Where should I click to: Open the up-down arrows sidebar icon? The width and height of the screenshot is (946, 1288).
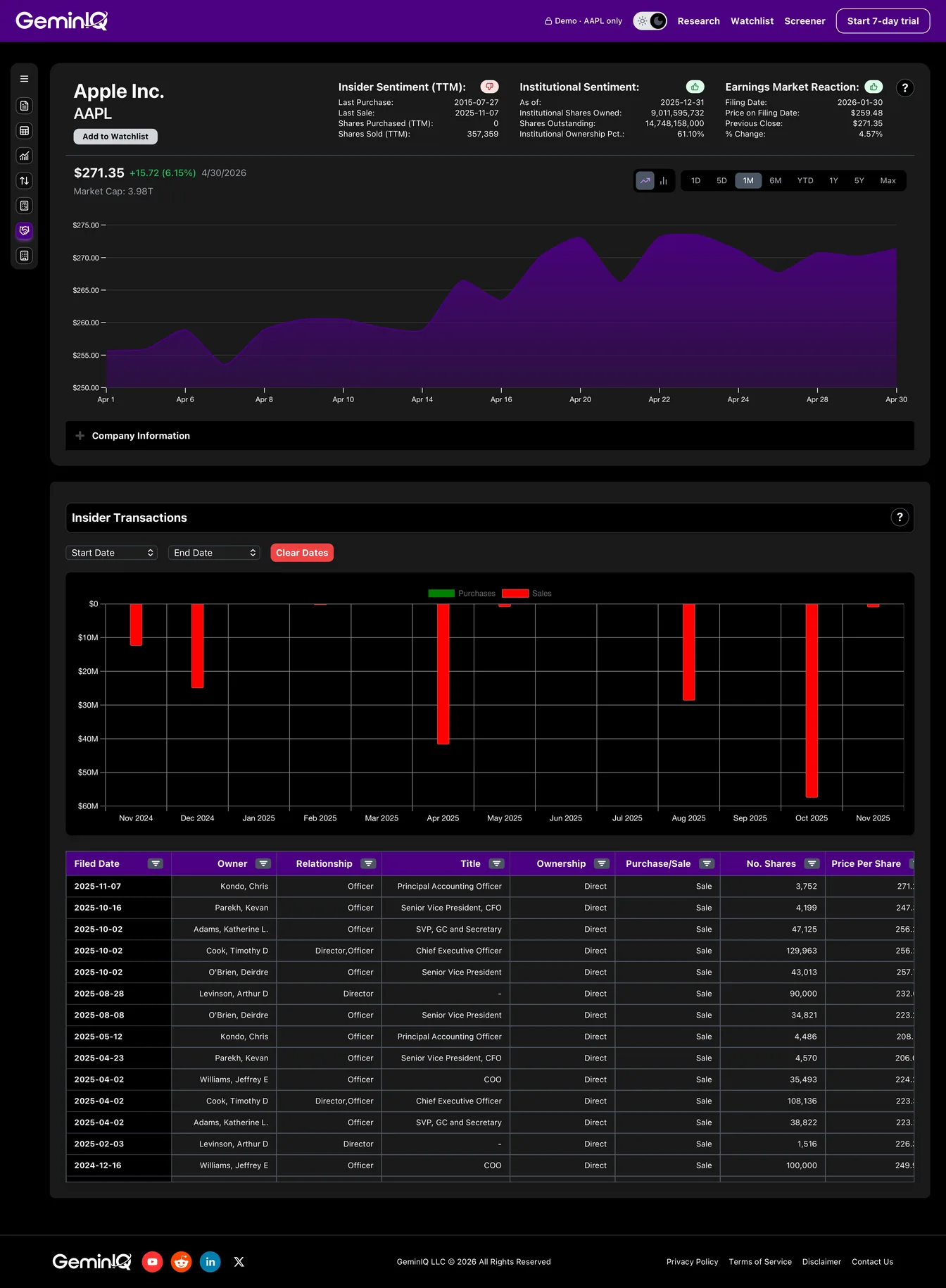click(x=24, y=181)
